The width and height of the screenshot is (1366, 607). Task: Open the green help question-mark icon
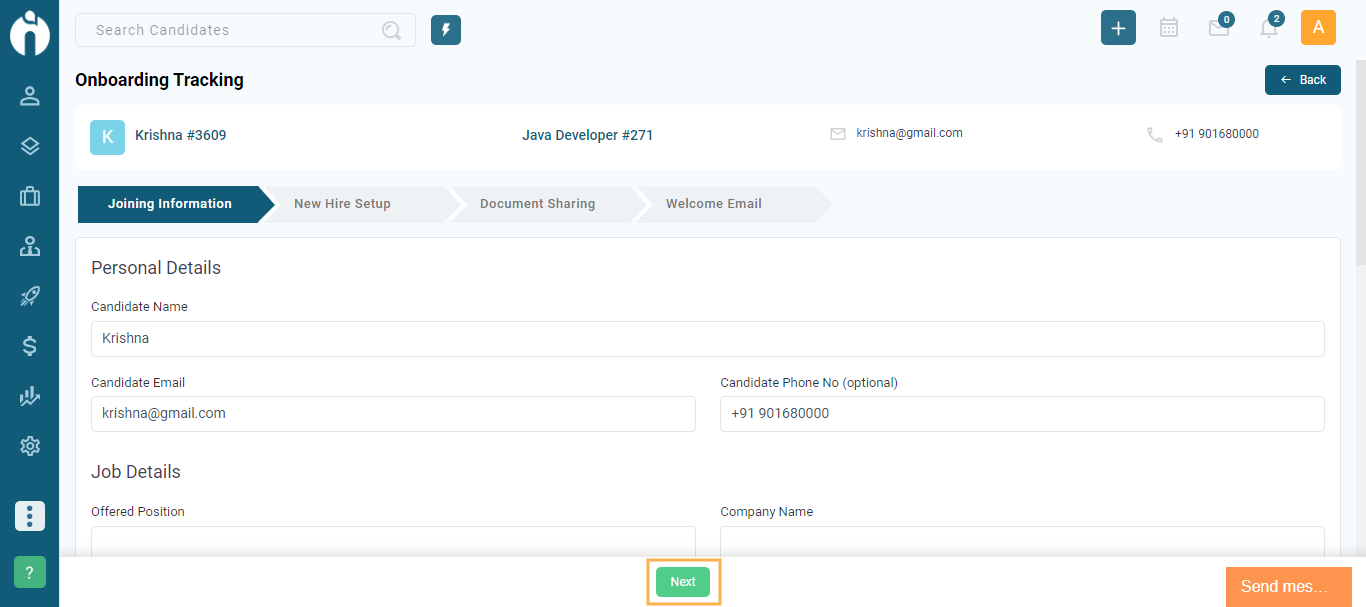29,571
